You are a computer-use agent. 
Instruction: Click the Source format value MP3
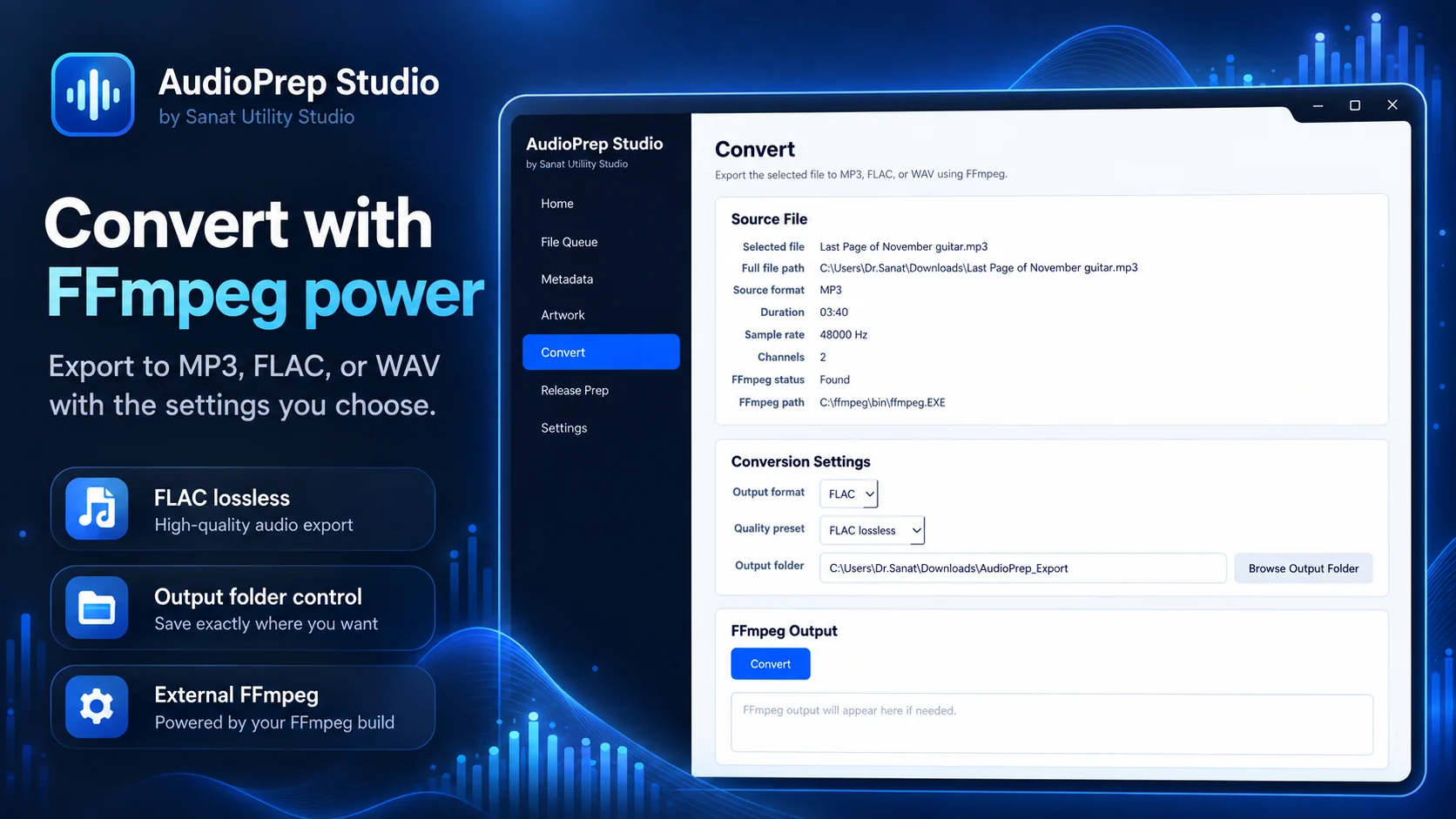pos(831,290)
